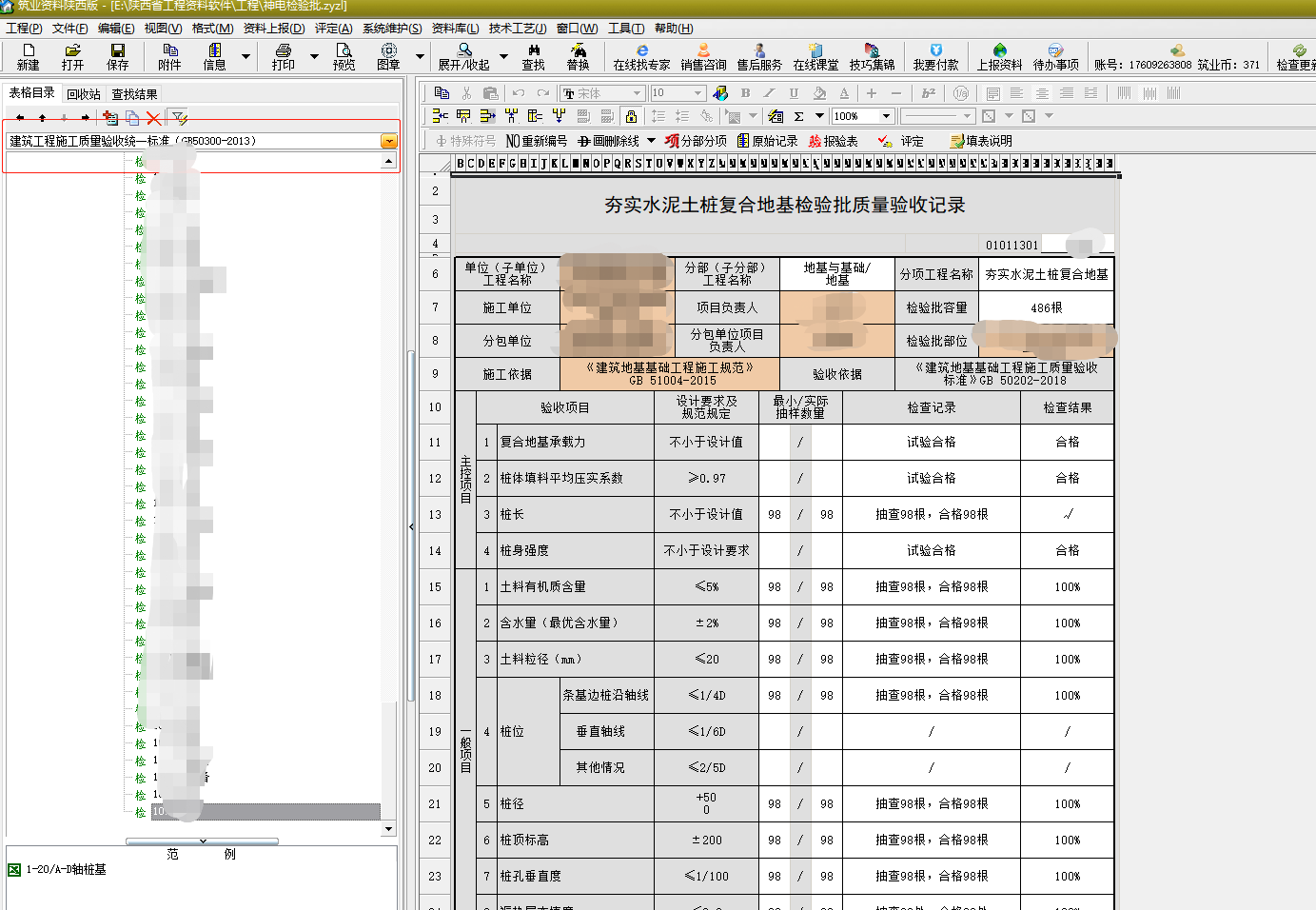This screenshot has width=1316, height=910.
Task: Open the 文件(F) menu
Action: click(x=69, y=29)
